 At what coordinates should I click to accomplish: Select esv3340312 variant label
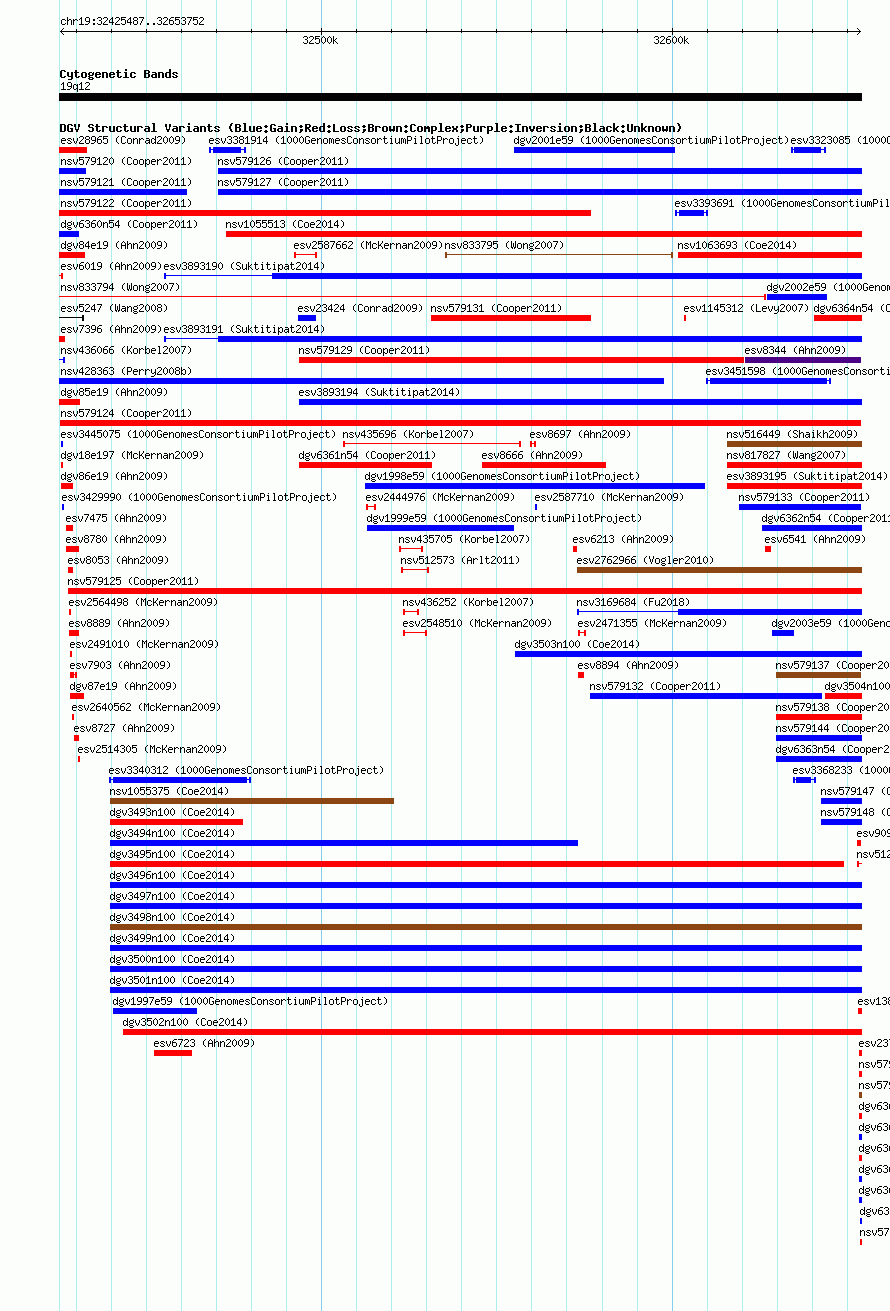246,770
